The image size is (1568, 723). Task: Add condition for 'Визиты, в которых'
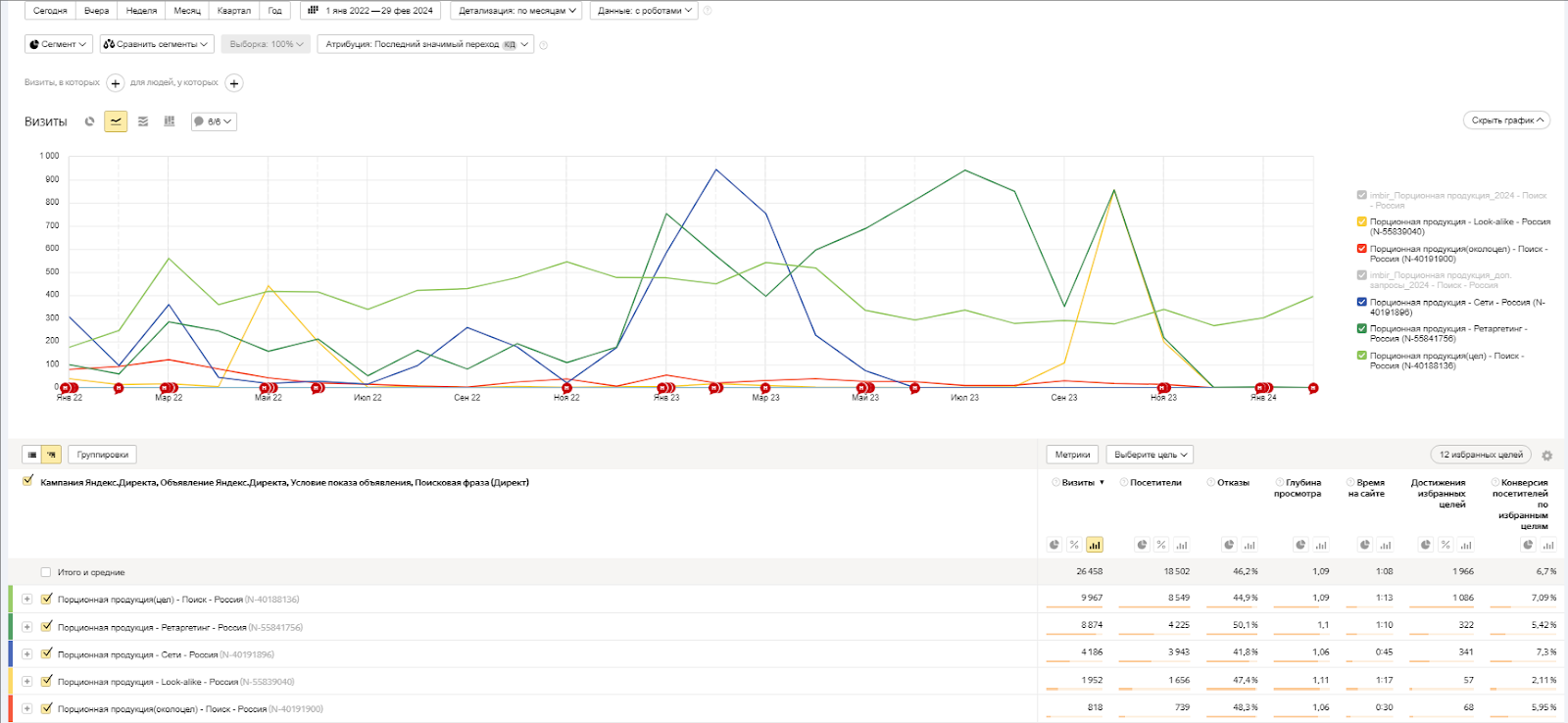pyautogui.click(x=115, y=83)
